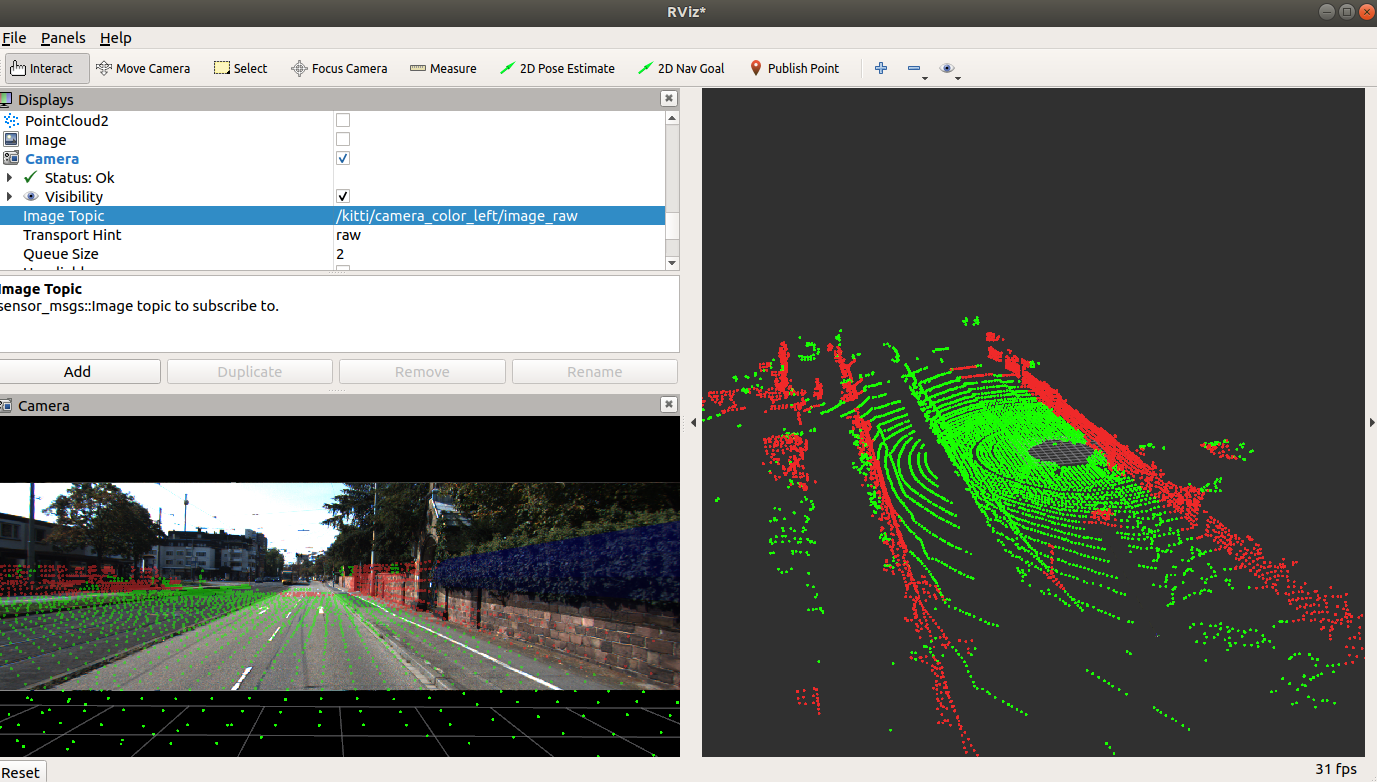The height and width of the screenshot is (782, 1377).
Task: Click the Camera panel title icon
Action: (x=6, y=405)
